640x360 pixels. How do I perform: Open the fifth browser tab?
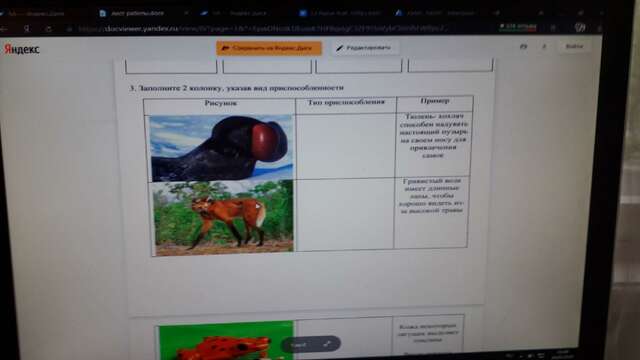(435, 13)
